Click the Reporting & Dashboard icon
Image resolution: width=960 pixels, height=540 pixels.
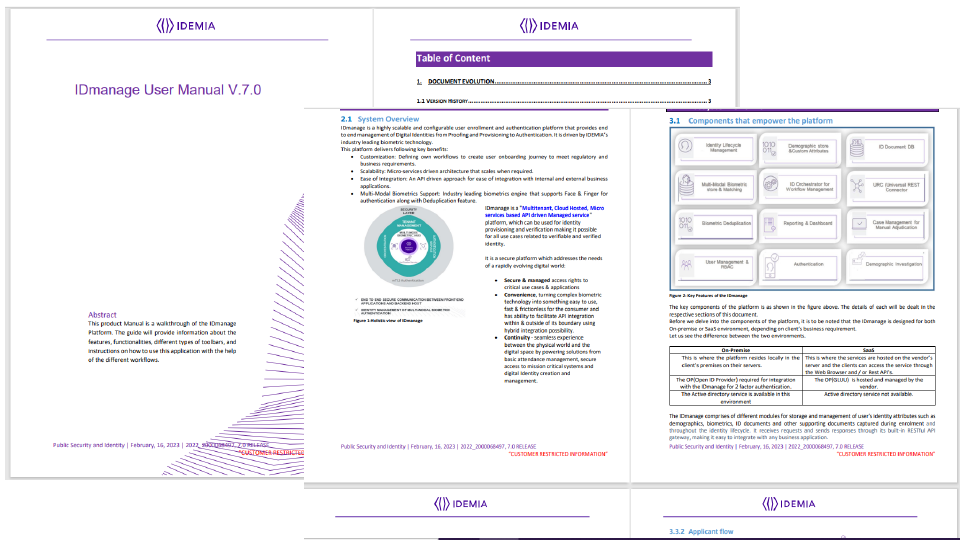point(770,225)
